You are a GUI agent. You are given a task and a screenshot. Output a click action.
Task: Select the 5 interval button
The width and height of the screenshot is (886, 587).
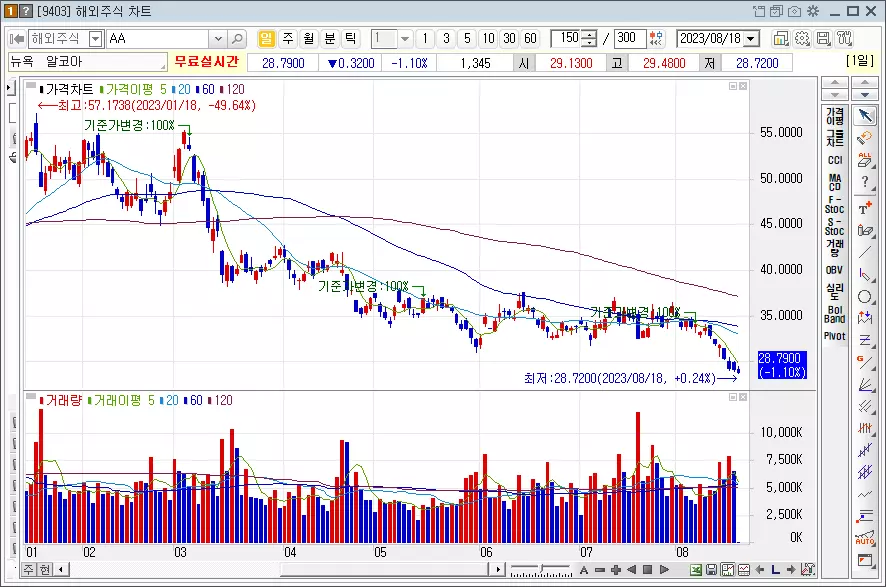pyautogui.click(x=467, y=38)
